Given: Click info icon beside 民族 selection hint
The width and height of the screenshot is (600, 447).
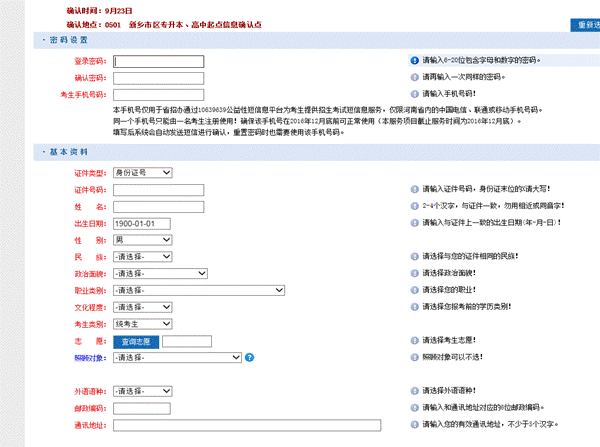Looking at the screenshot, I should pyautogui.click(x=414, y=256).
